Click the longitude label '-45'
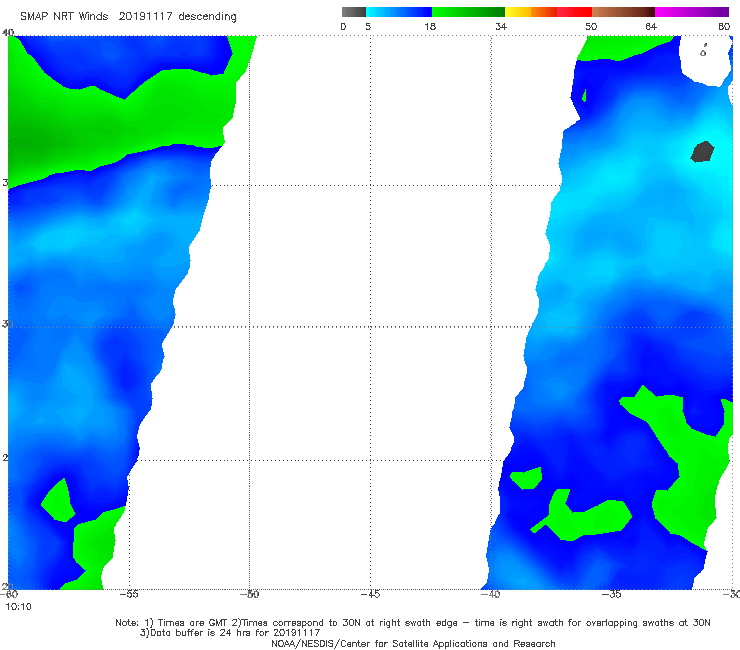Image resolution: width=740 pixels, height=650 pixels. point(370,594)
